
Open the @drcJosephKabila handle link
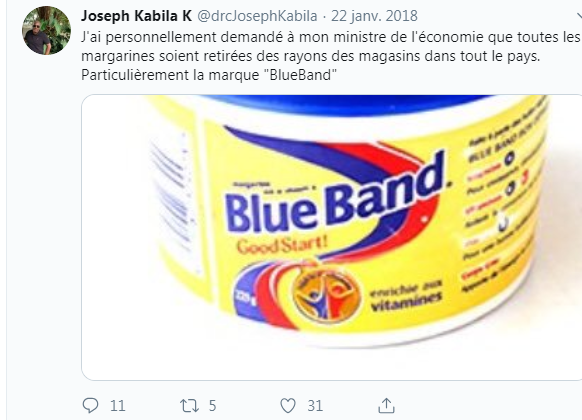point(257,16)
